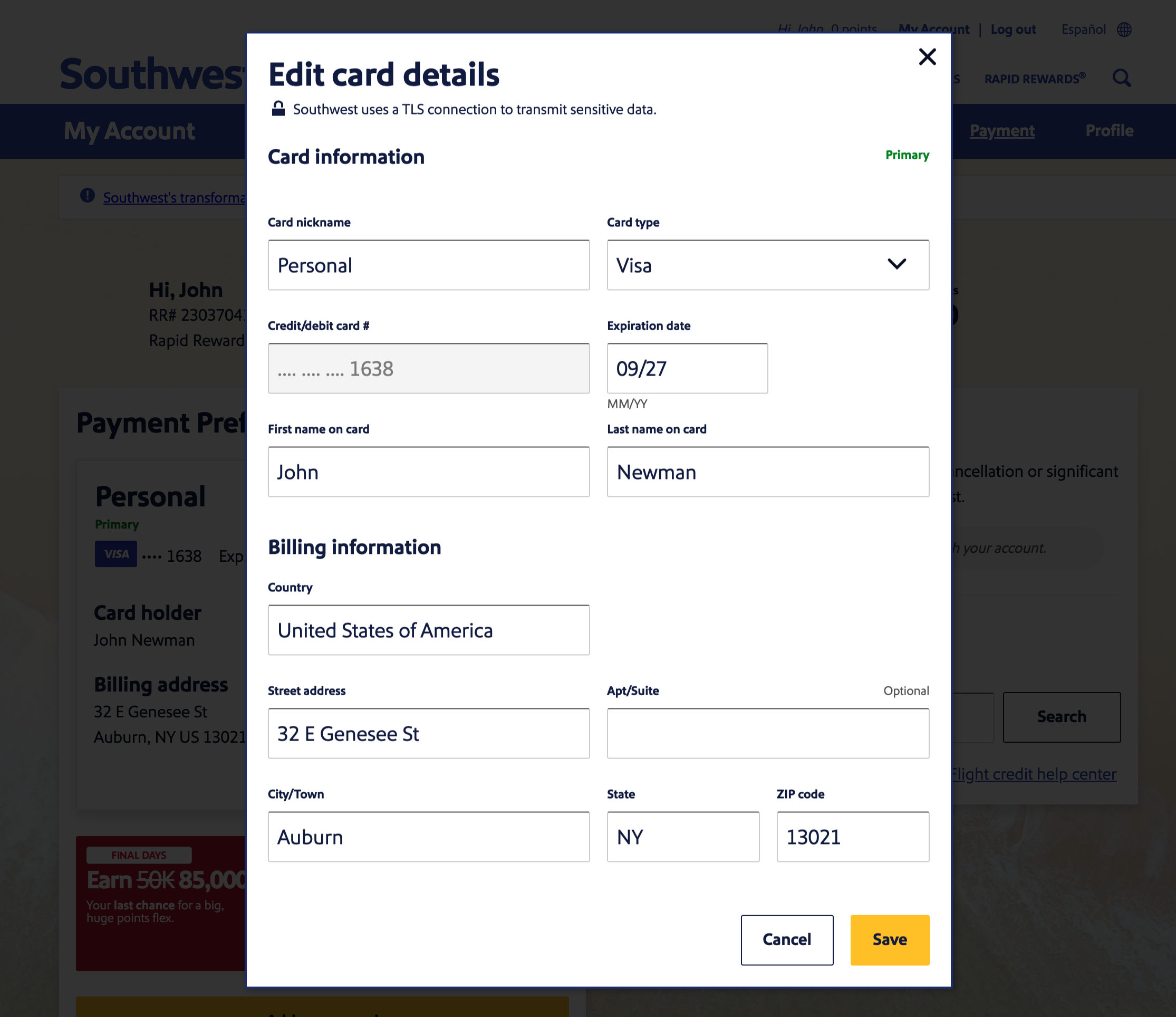Dismiss the Edit card details dialog
Image resolution: width=1176 pixels, height=1017 pixels.
click(x=928, y=57)
